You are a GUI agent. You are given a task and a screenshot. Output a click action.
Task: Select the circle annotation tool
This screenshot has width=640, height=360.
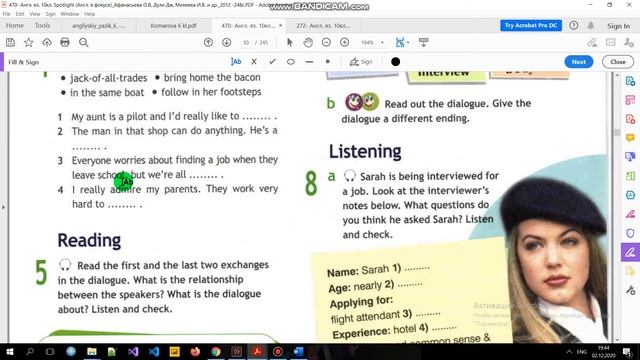tap(291, 62)
